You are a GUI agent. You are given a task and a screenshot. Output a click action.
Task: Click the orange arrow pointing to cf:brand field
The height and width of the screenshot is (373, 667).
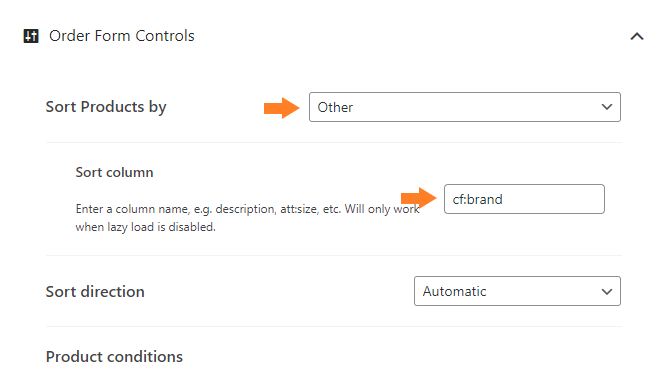coord(419,198)
